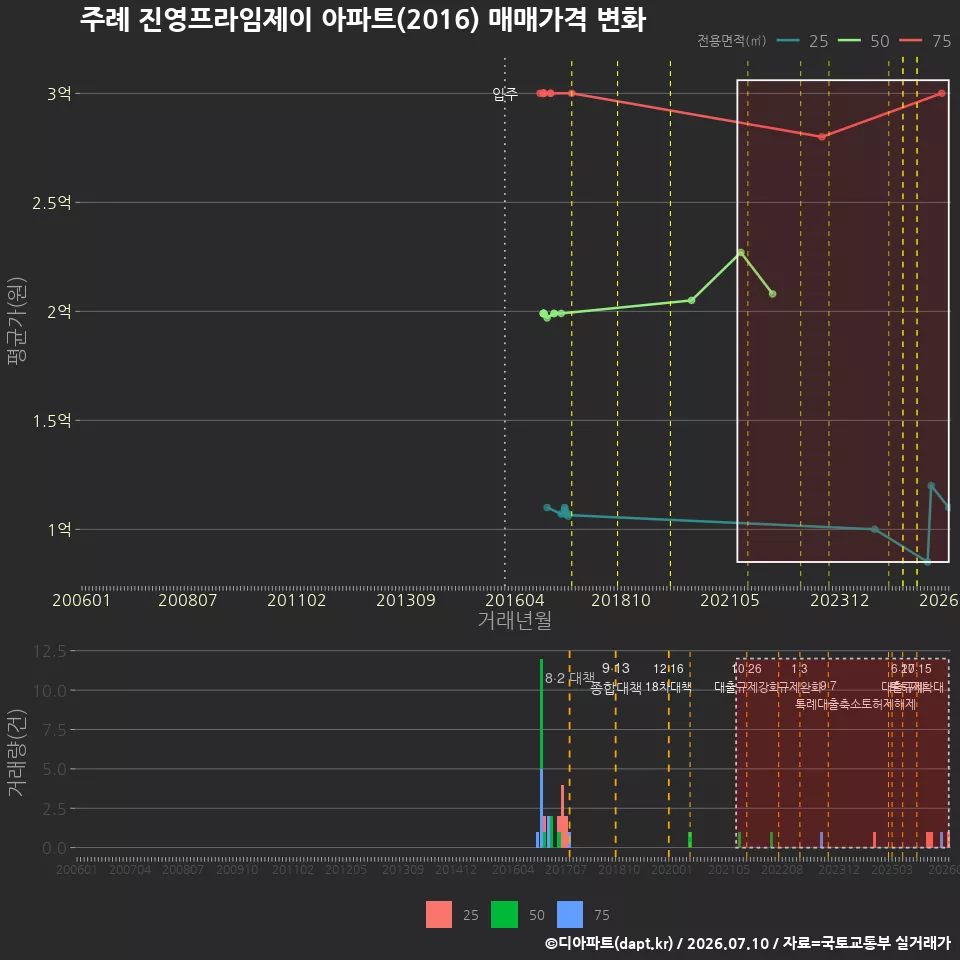Click the '9·13' policy annotation
The width and height of the screenshot is (960, 960).
click(x=615, y=669)
